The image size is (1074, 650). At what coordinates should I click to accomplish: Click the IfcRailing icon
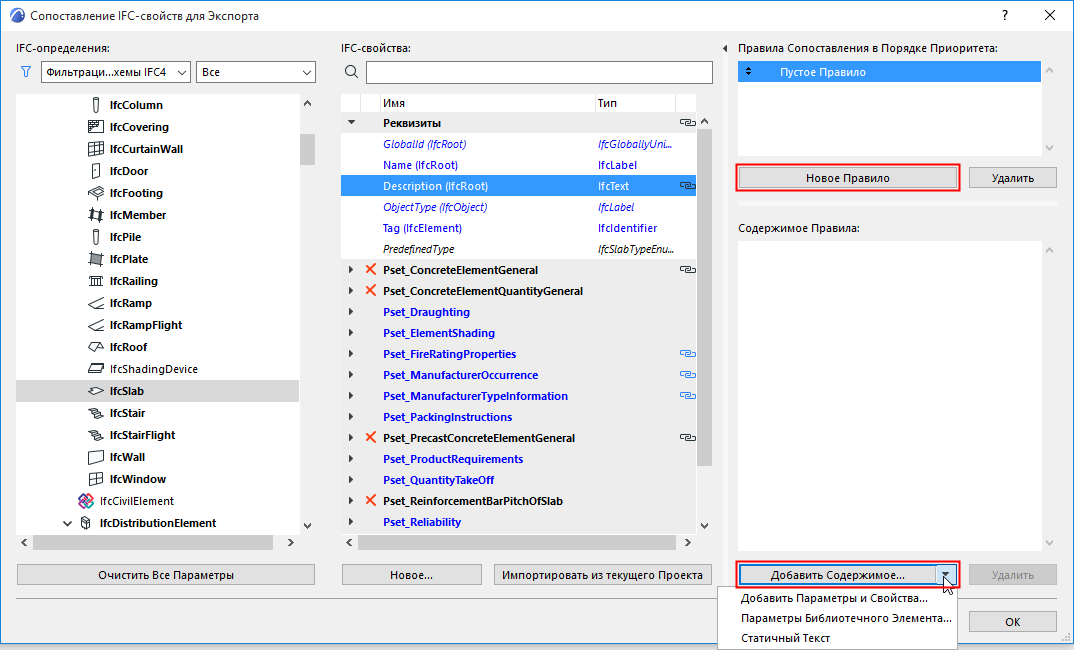pos(96,281)
